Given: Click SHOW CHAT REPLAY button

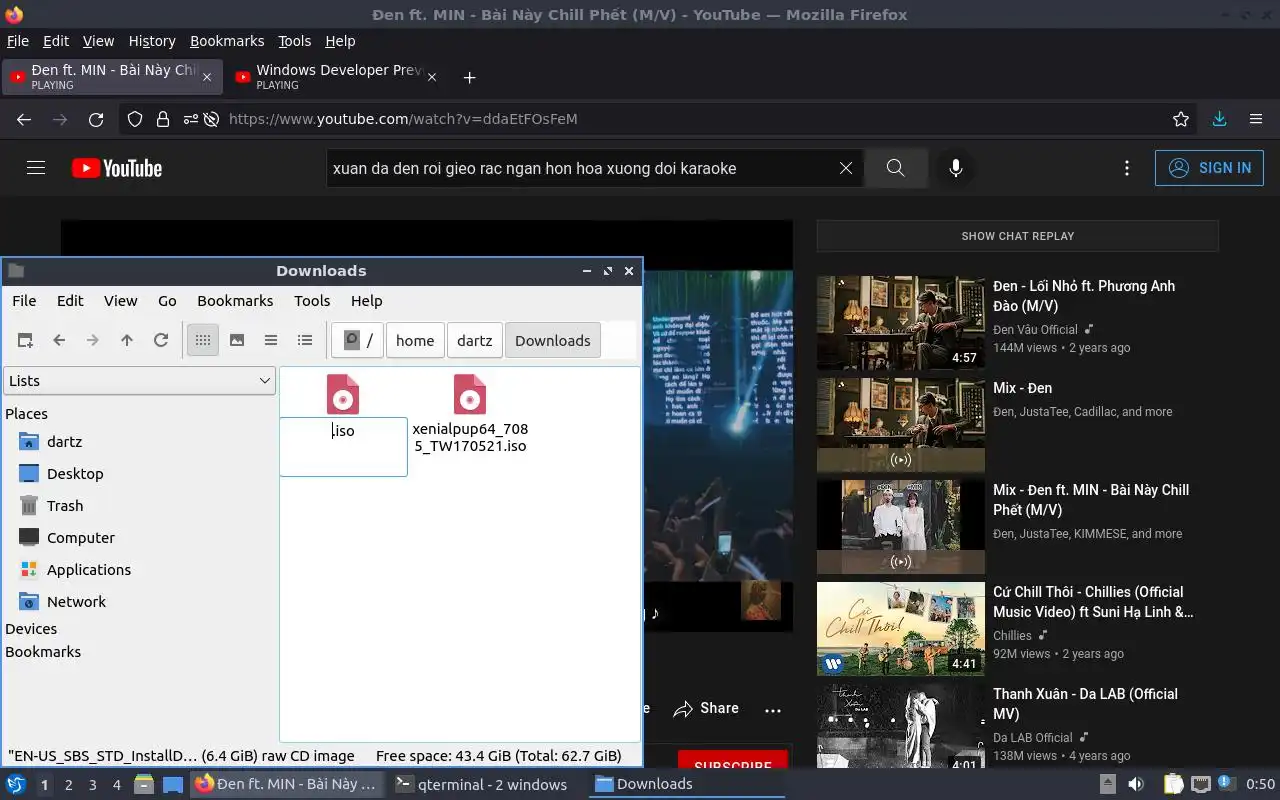Looking at the screenshot, I should [1017, 236].
